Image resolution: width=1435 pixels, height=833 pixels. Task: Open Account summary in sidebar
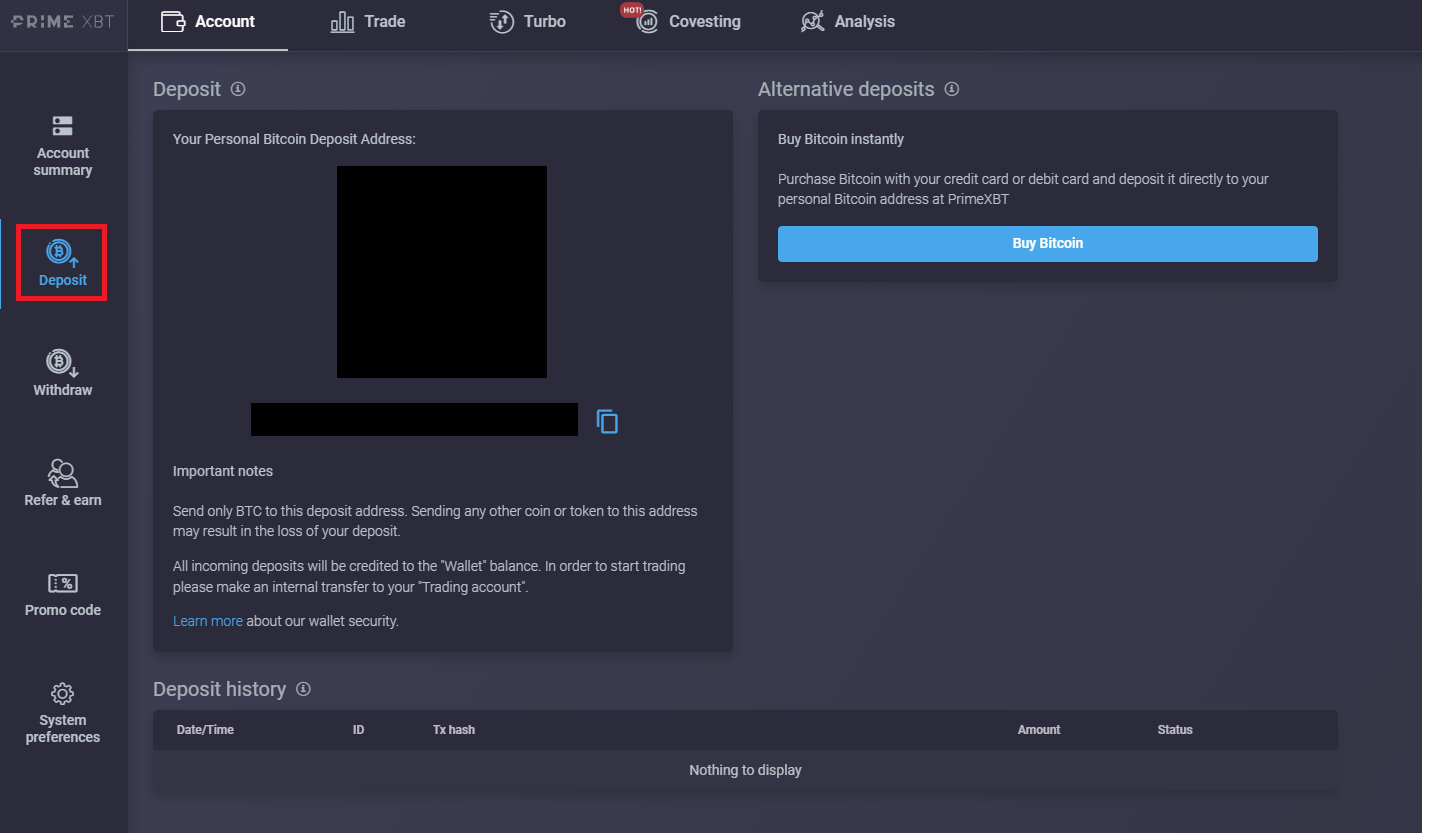(x=63, y=146)
